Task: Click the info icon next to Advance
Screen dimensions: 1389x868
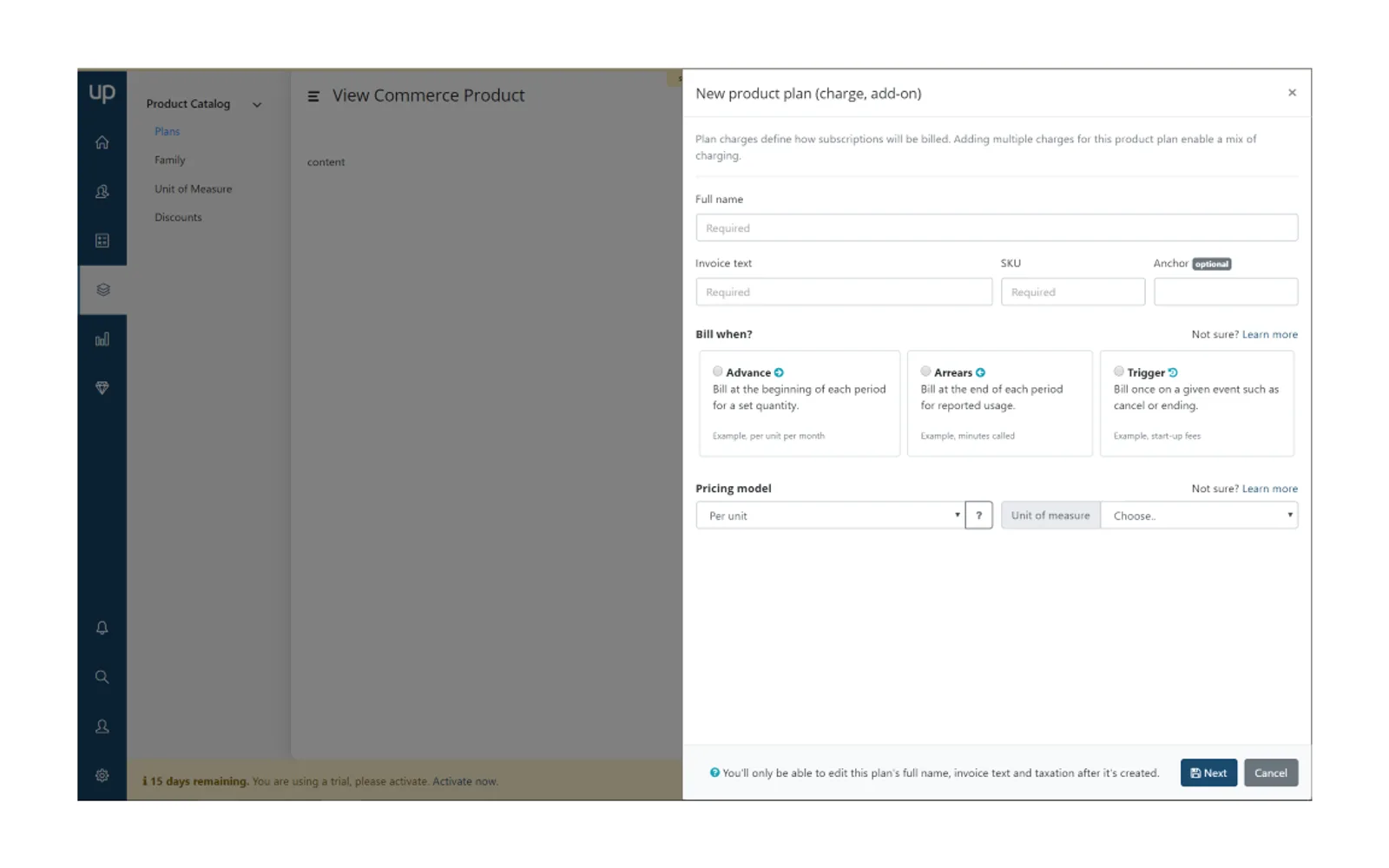Action: (x=779, y=372)
